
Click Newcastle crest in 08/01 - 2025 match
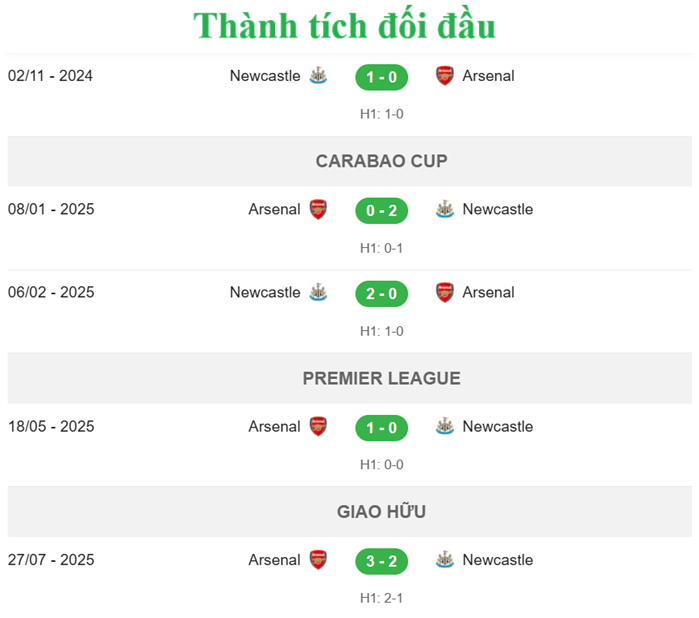[x=445, y=210]
